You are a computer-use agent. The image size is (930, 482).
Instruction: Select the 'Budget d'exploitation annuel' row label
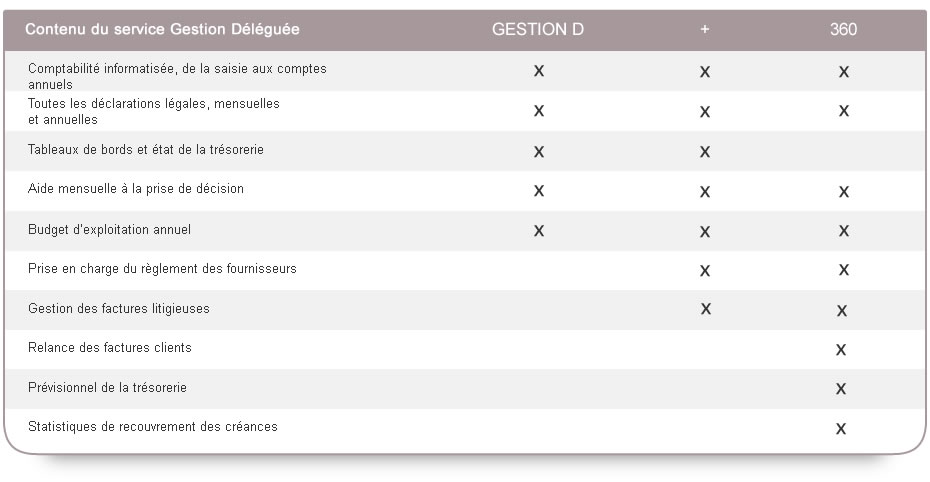tap(109, 229)
